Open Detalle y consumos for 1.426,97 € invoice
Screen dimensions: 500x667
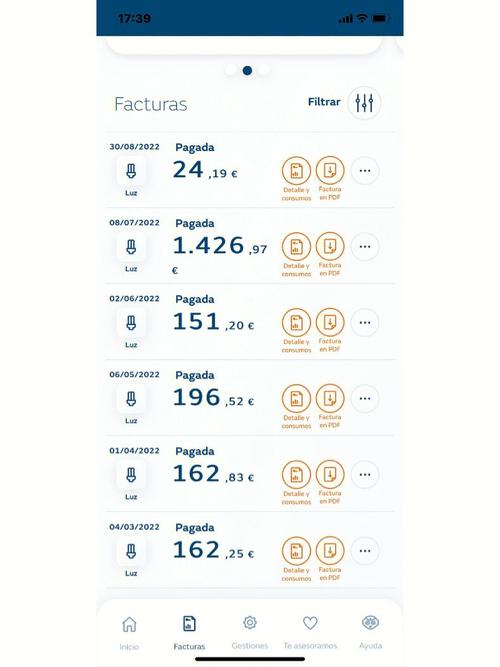296,247
